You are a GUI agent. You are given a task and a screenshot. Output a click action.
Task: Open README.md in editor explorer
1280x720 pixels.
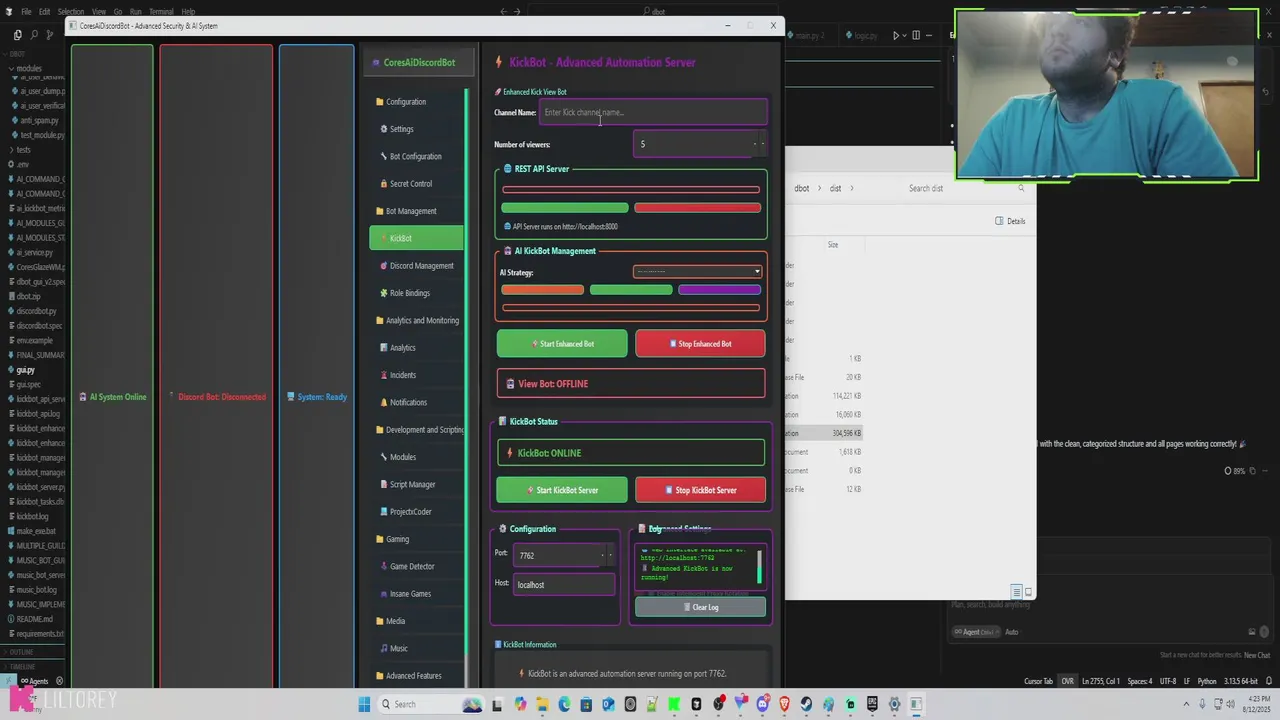34,619
